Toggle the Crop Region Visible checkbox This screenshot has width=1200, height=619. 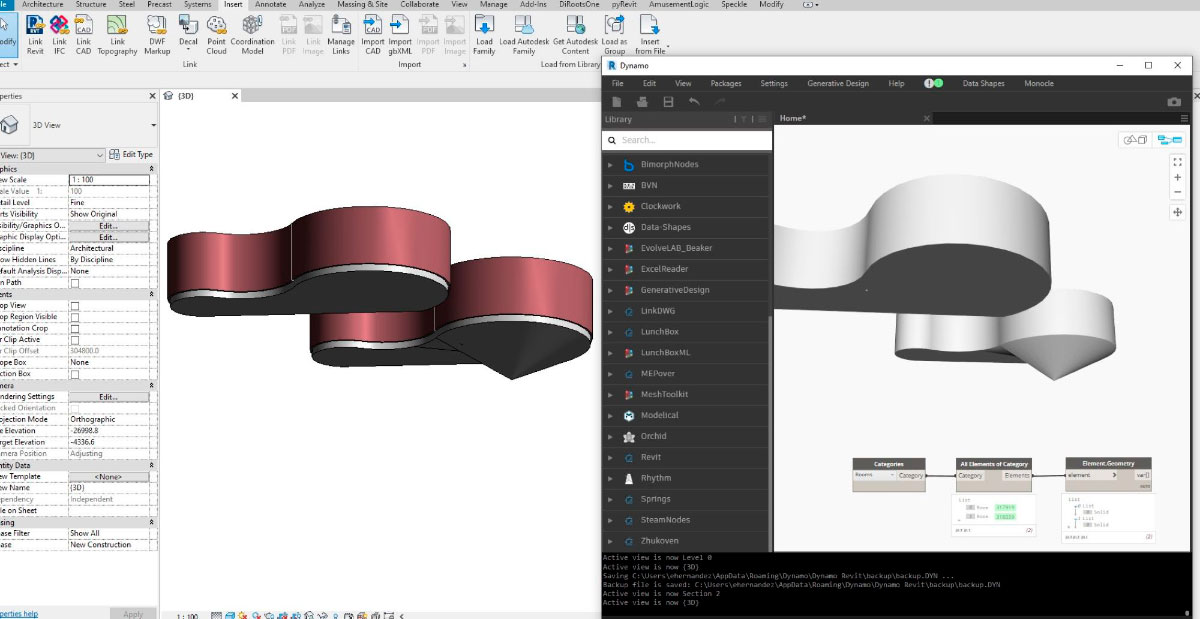[75, 317]
